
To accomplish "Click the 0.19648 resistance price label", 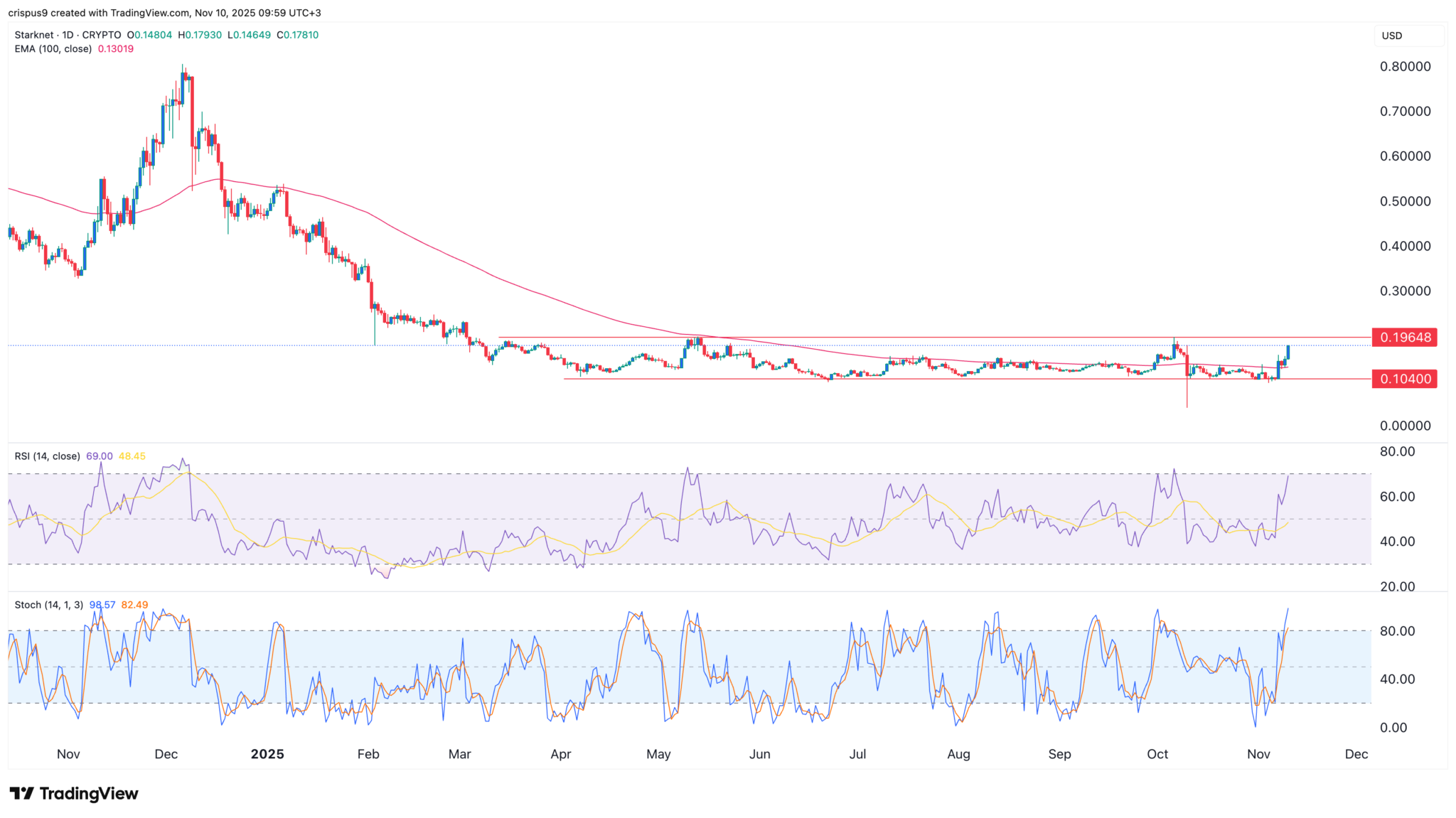I will 1405,338.
